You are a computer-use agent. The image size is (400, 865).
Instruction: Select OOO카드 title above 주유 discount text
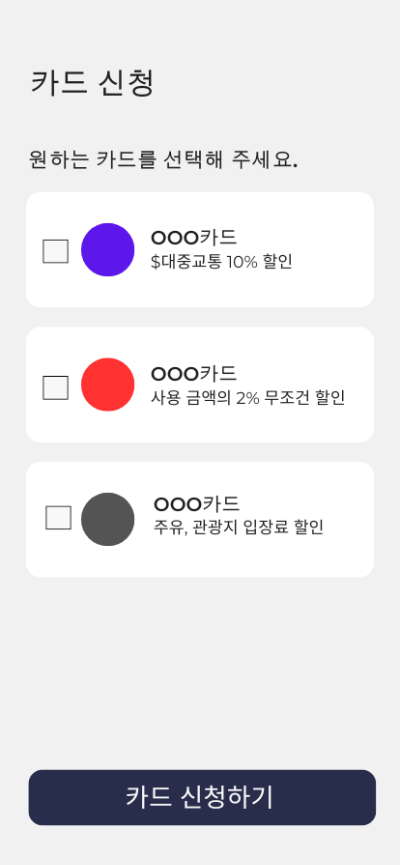click(196, 504)
